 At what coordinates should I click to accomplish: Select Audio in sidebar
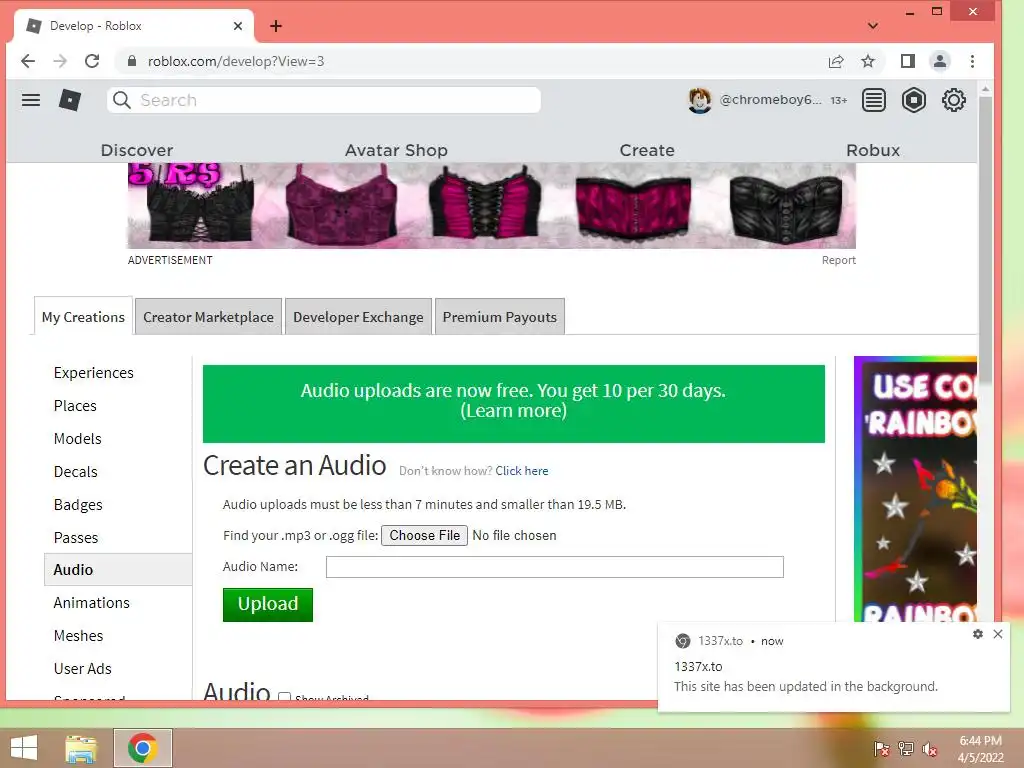coord(118,569)
